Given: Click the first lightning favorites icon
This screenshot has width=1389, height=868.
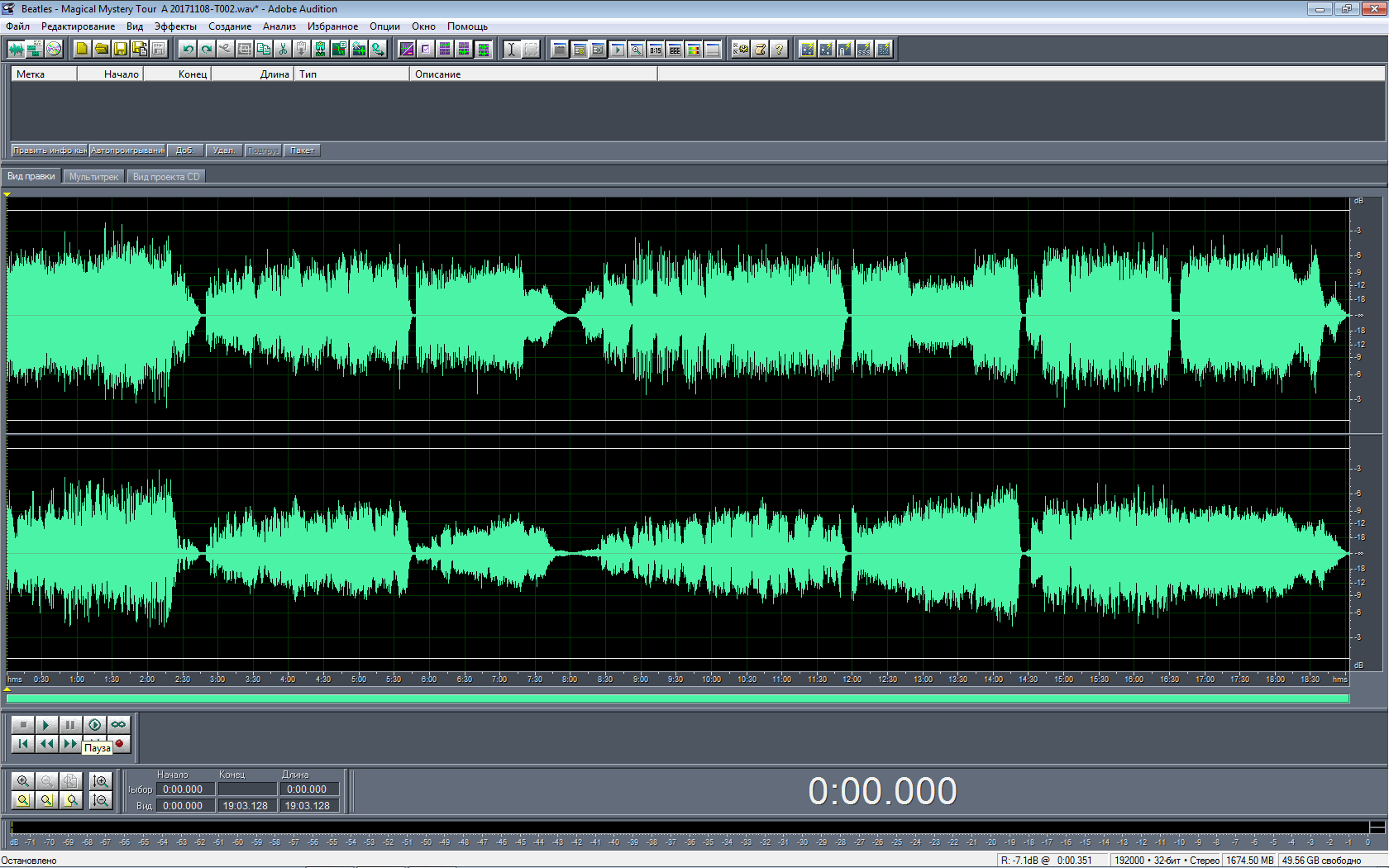Looking at the screenshot, I should coord(808,49).
